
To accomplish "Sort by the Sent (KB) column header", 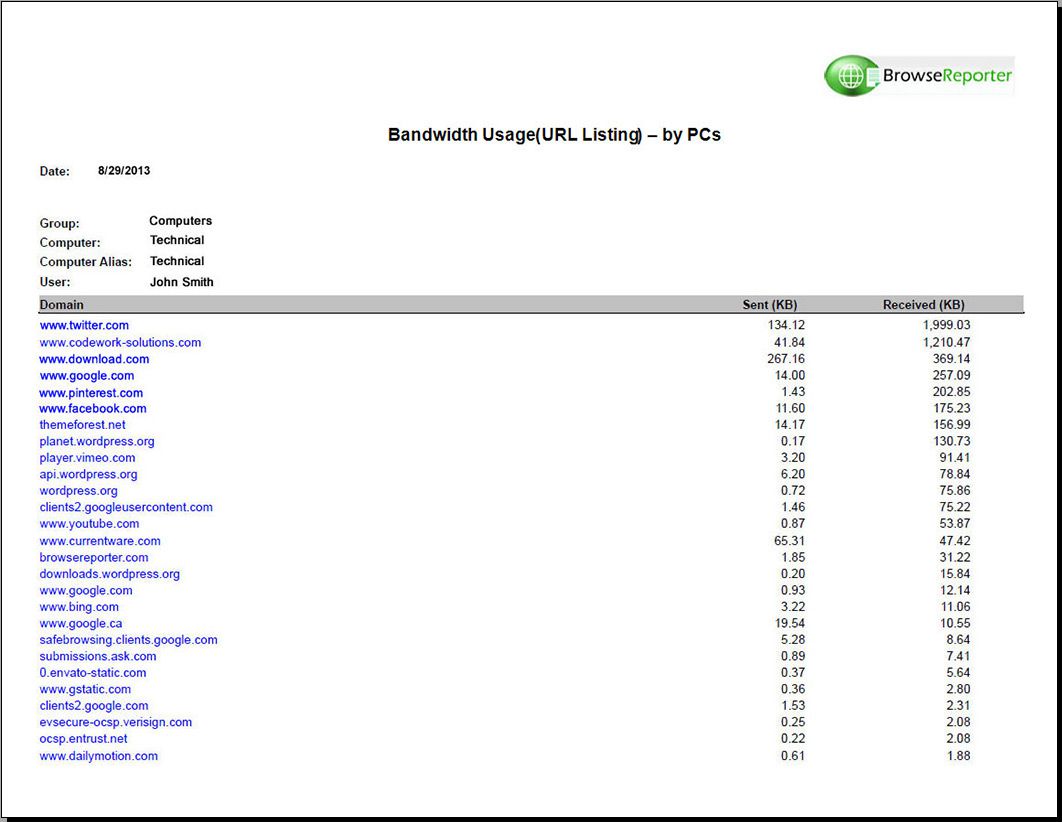I will (770, 304).
